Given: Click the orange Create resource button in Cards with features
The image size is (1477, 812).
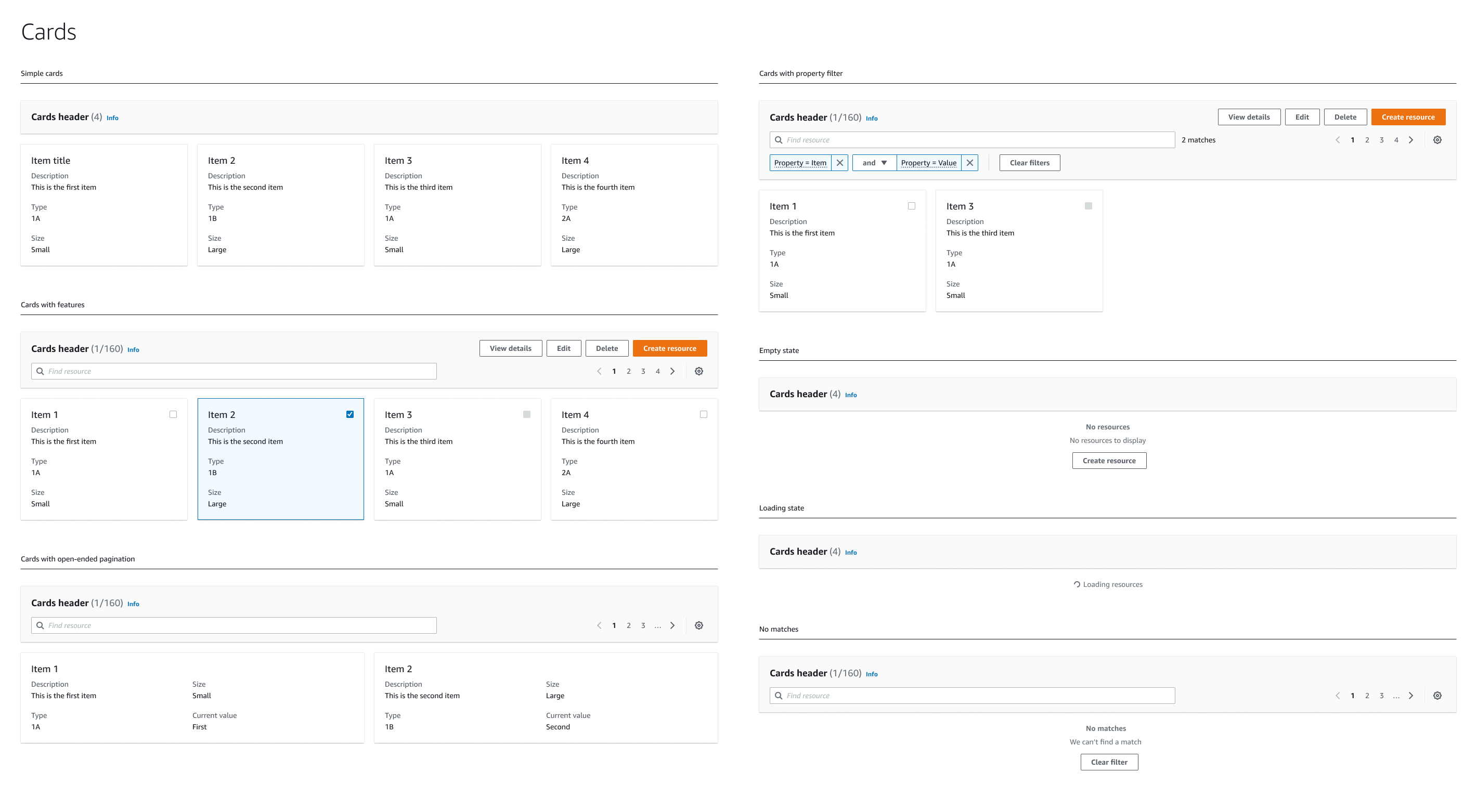Looking at the screenshot, I should pyautogui.click(x=669, y=348).
